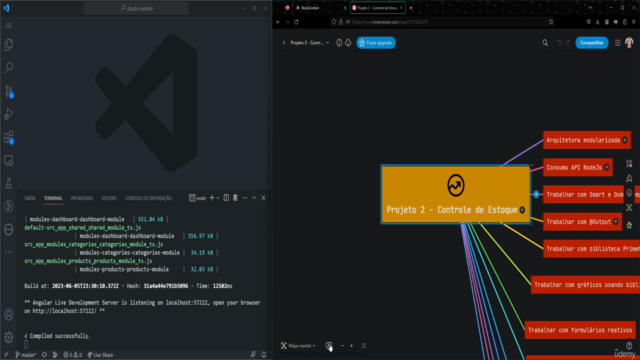Bookmark this page with the star icon

point(551,22)
